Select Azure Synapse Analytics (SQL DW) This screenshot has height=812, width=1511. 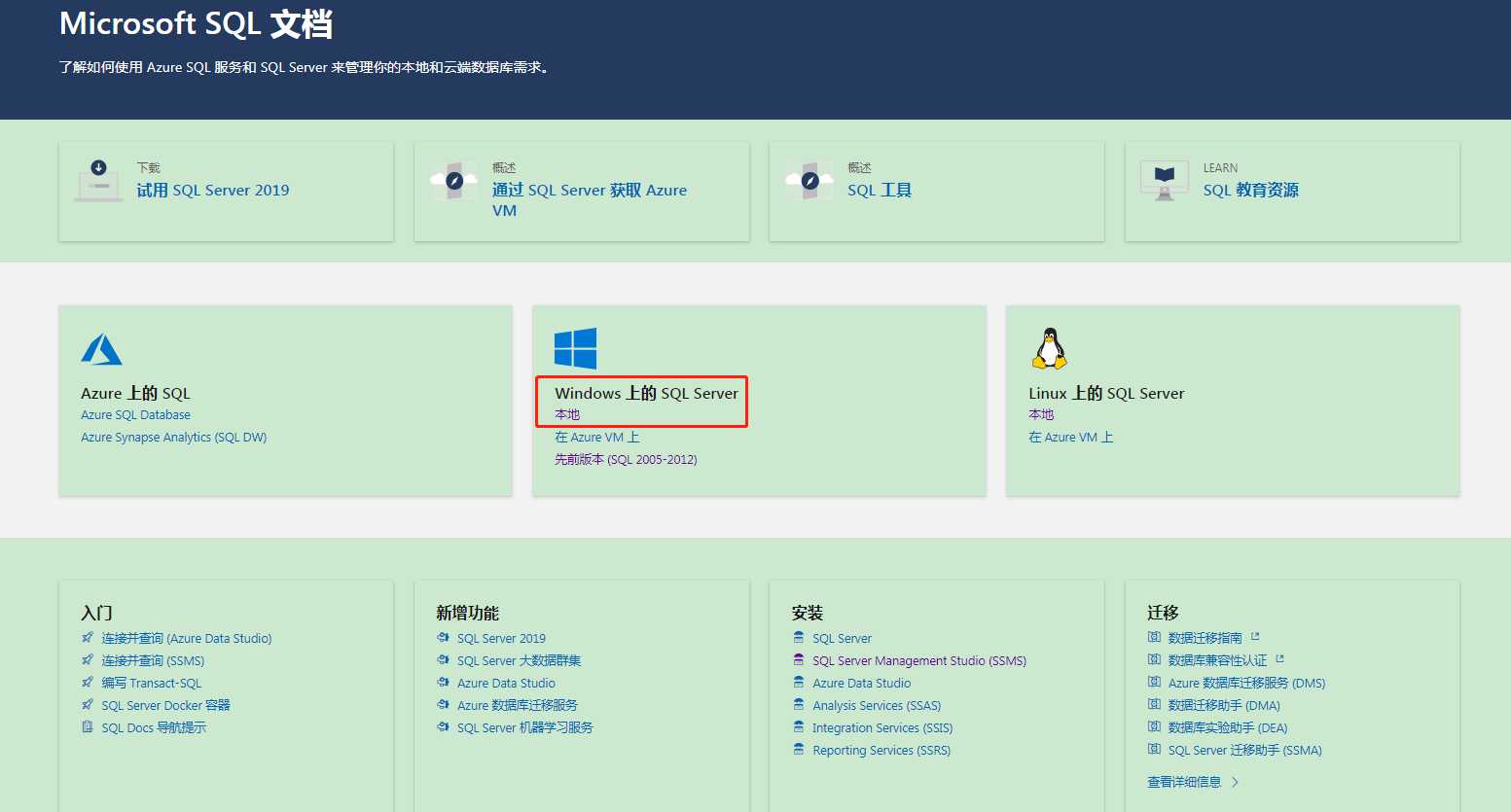point(173,438)
